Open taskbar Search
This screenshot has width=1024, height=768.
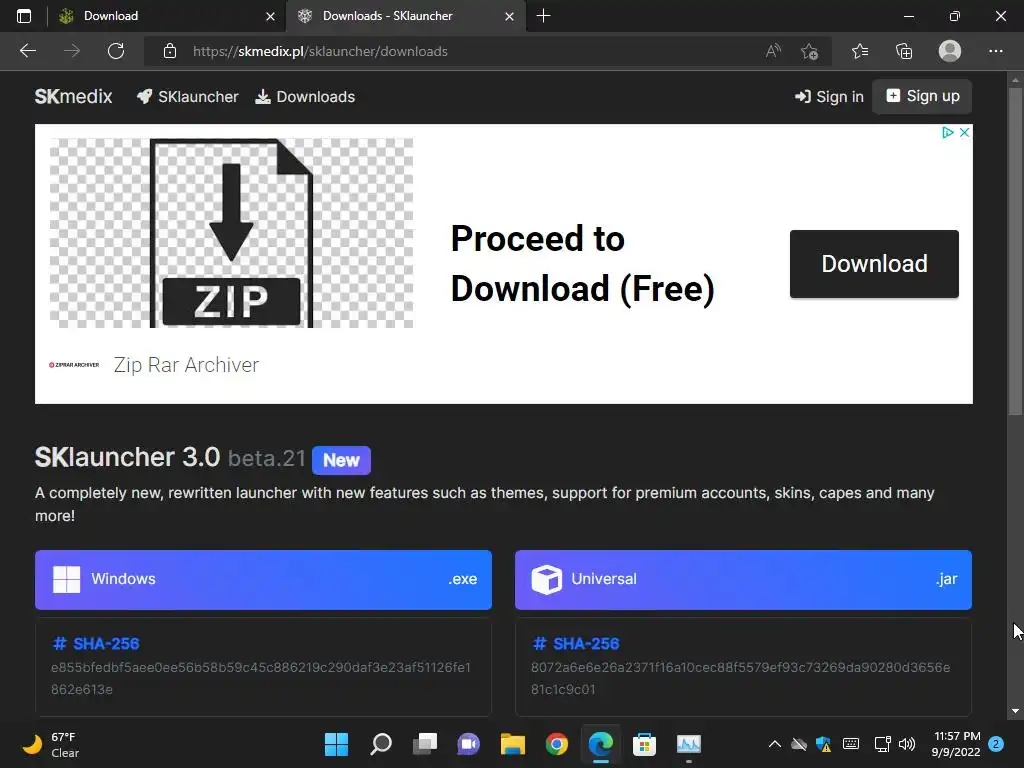(x=381, y=744)
